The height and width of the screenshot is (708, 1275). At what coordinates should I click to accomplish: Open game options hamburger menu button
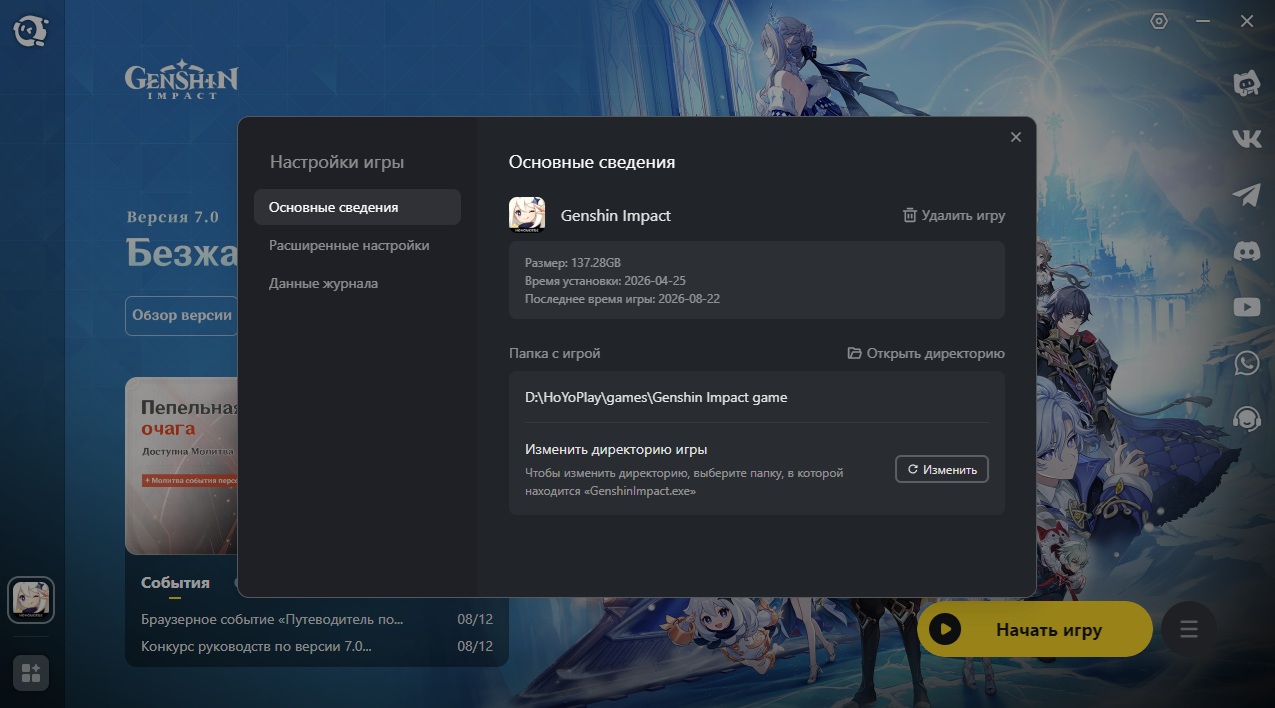(x=1188, y=629)
